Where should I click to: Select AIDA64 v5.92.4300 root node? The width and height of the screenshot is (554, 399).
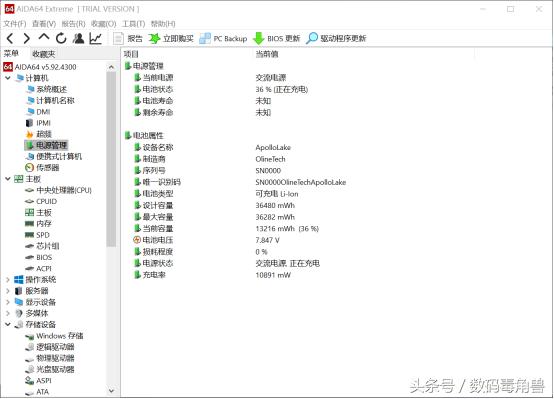pos(40,67)
